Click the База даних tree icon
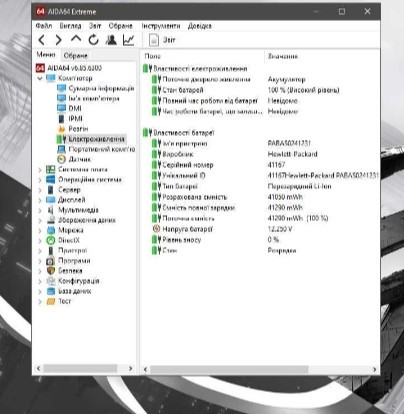Image resolution: width=404 pixels, height=414 pixels. pyautogui.click(x=51, y=291)
